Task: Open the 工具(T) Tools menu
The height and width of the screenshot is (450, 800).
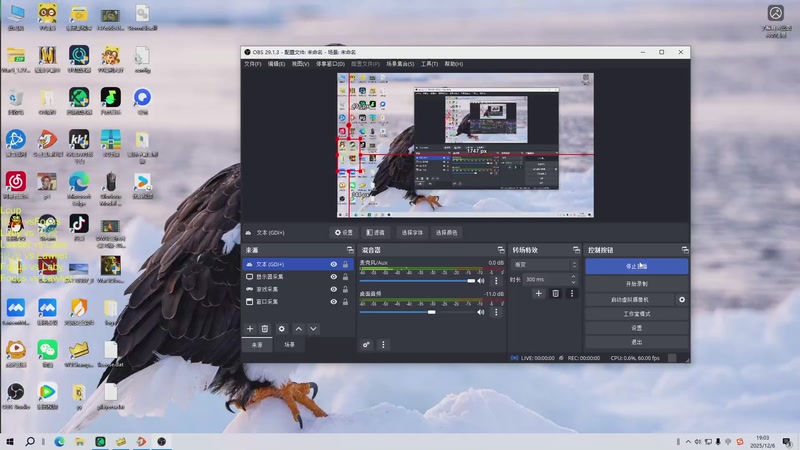Action: (x=429, y=64)
